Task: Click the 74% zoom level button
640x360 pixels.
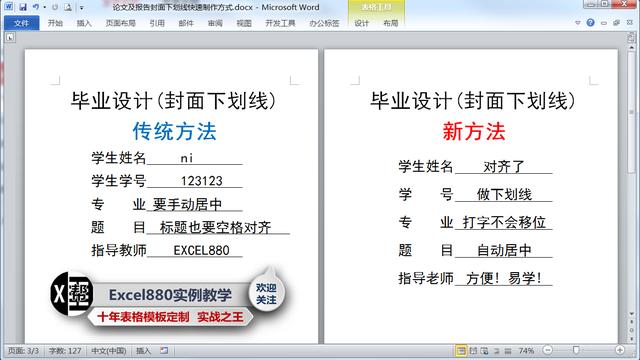Action: coord(526,350)
